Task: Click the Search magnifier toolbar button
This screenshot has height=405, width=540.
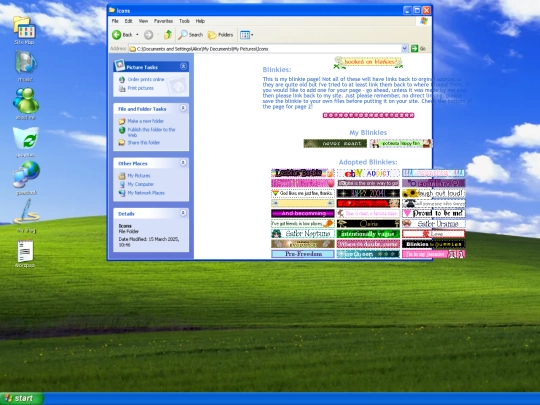Action: 190,34
